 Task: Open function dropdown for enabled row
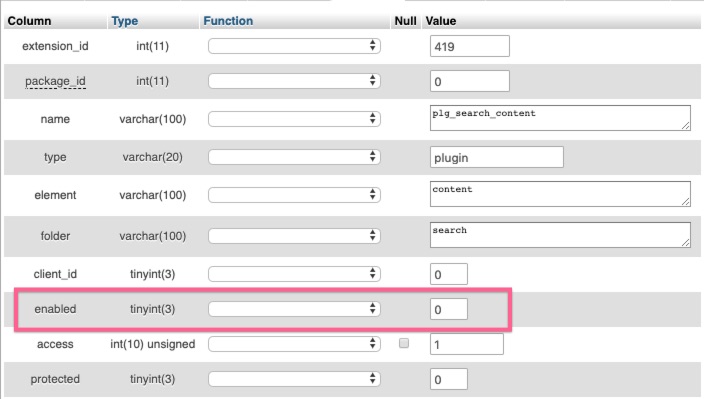point(295,309)
